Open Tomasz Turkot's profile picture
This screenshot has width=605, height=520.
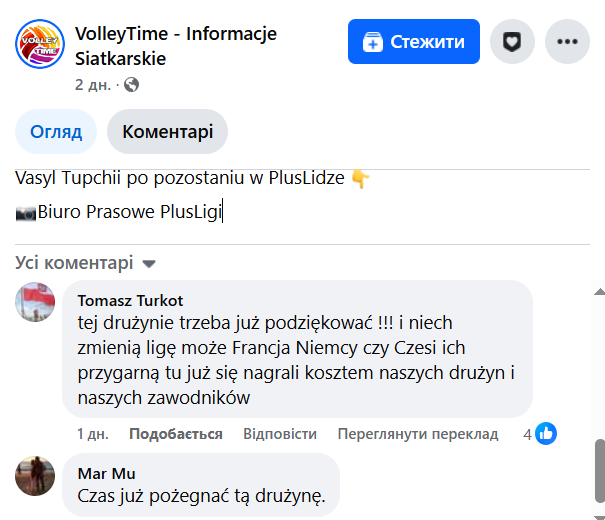35,301
